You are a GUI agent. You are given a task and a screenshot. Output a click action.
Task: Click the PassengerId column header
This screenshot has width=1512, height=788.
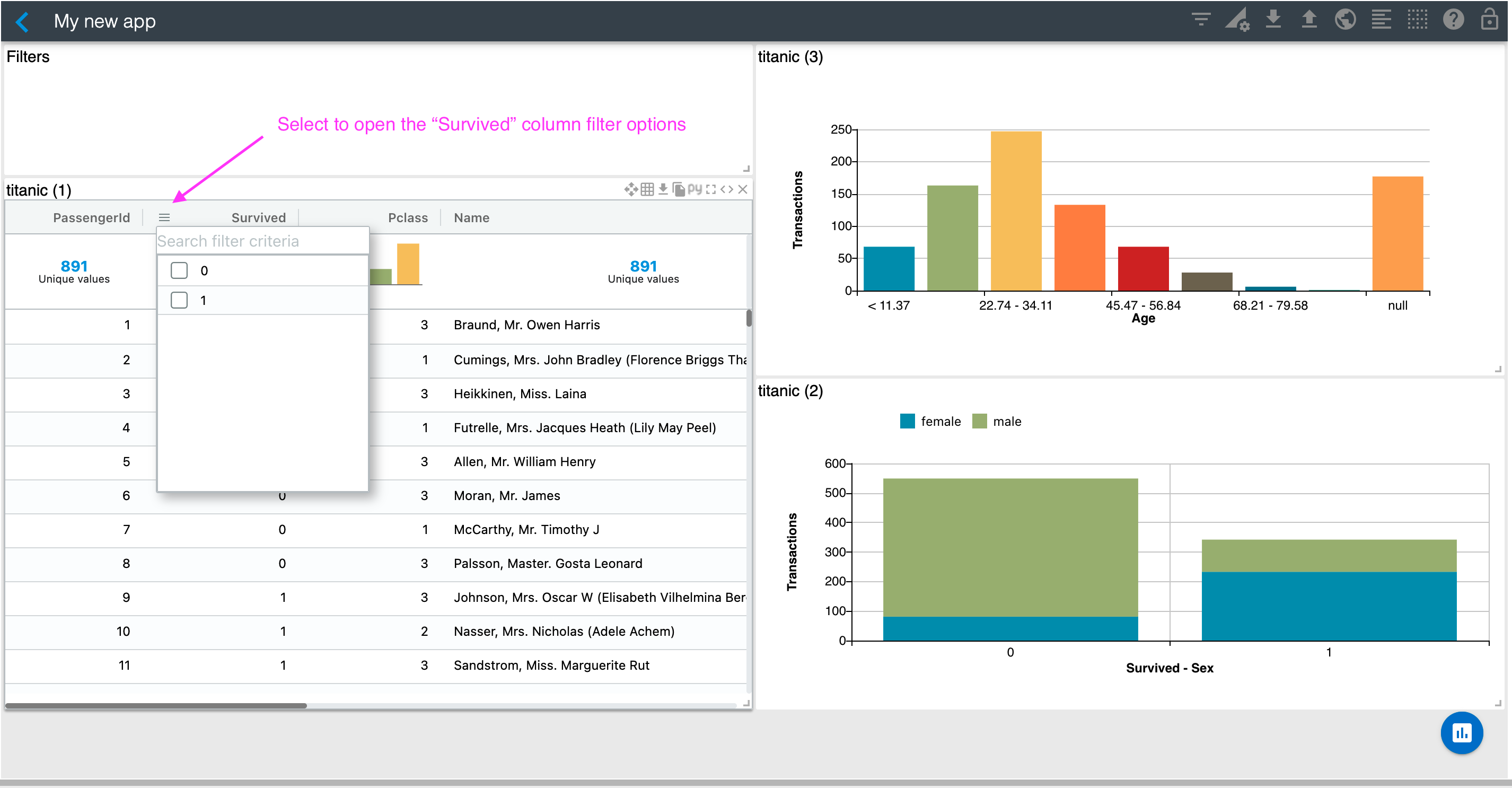point(91,218)
